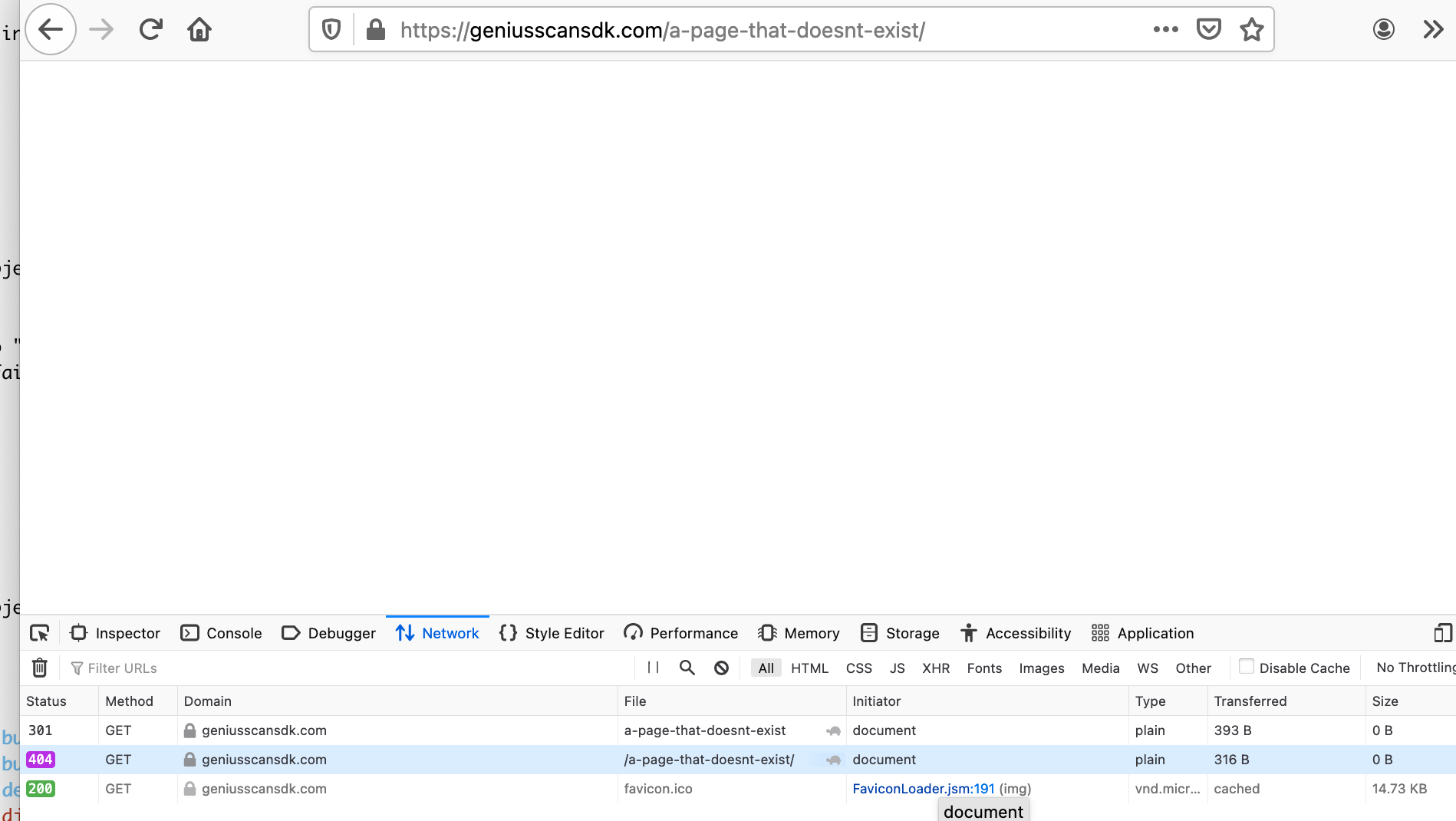This screenshot has height=821, width=1456.
Task: Open network search magnifier
Action: click(x=687, y=668)
